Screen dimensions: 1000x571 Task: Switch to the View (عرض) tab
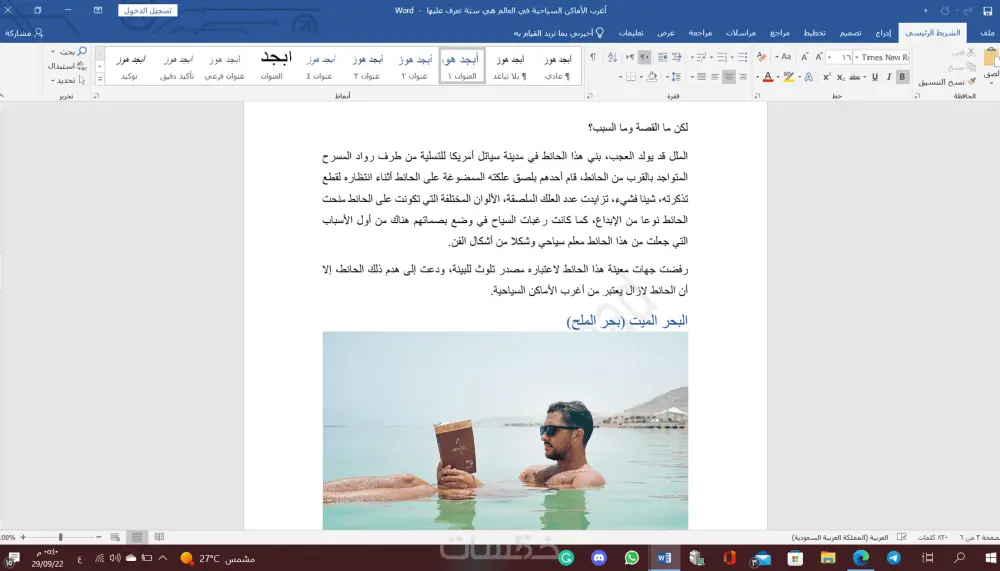(x=666, y=33)
